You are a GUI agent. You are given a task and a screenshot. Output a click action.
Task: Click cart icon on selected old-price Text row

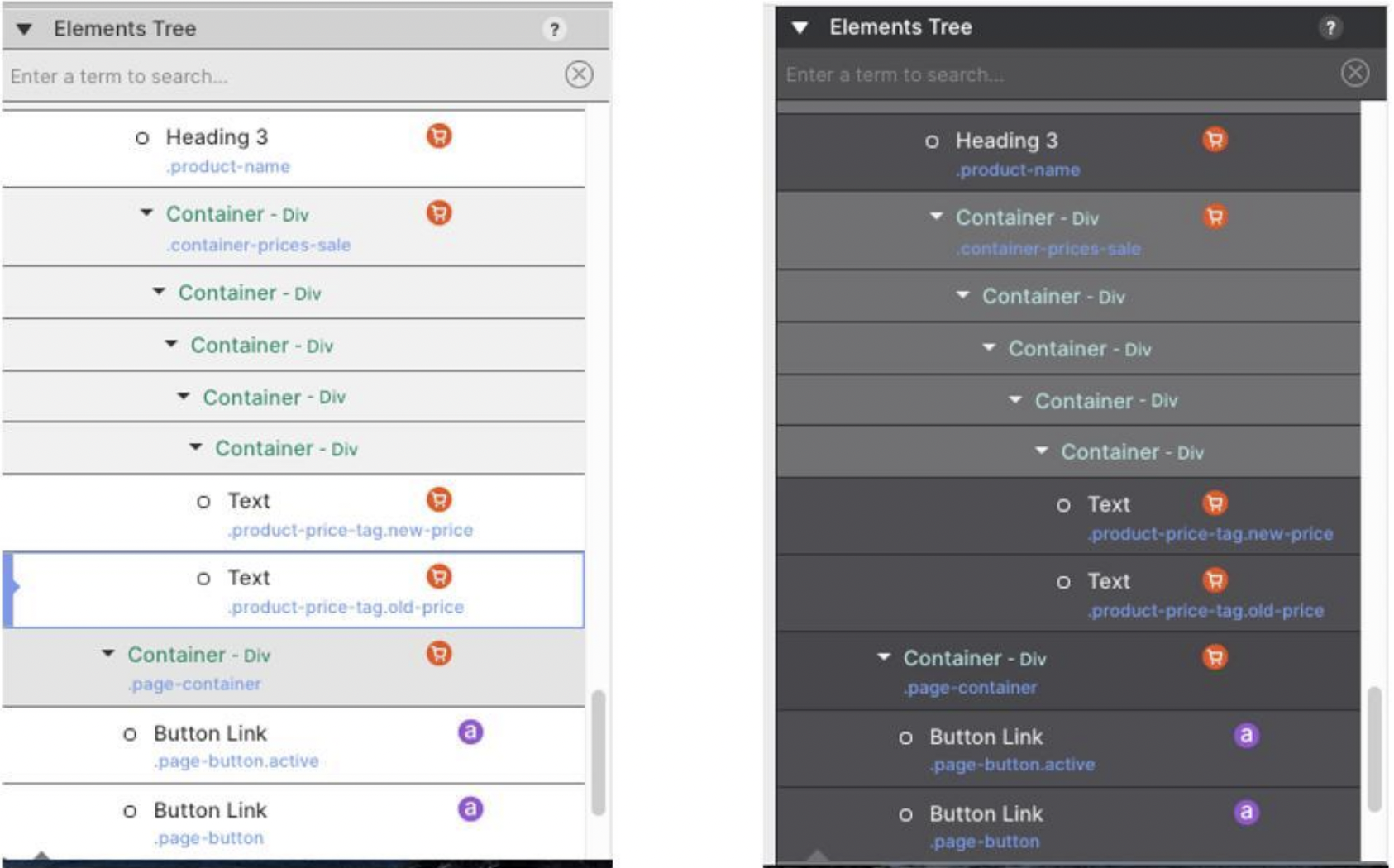click(439, 576)
